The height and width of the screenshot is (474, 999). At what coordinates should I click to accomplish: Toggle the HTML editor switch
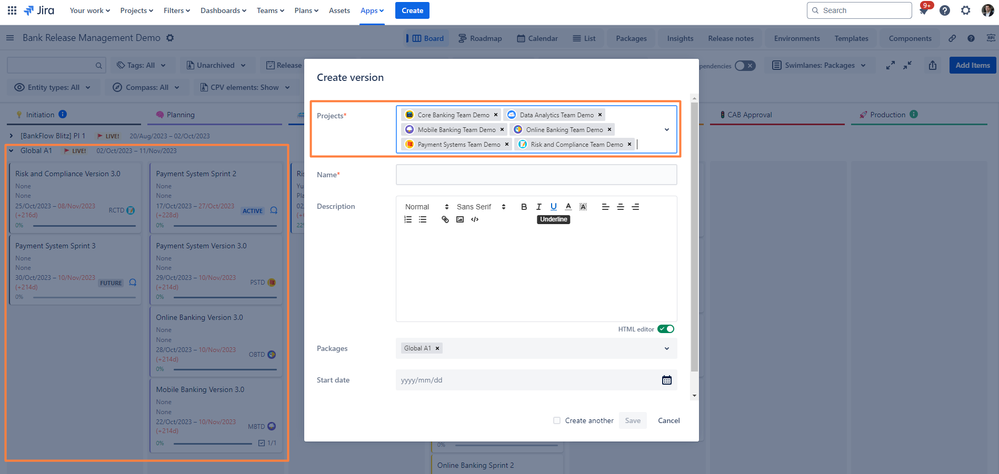666,329
